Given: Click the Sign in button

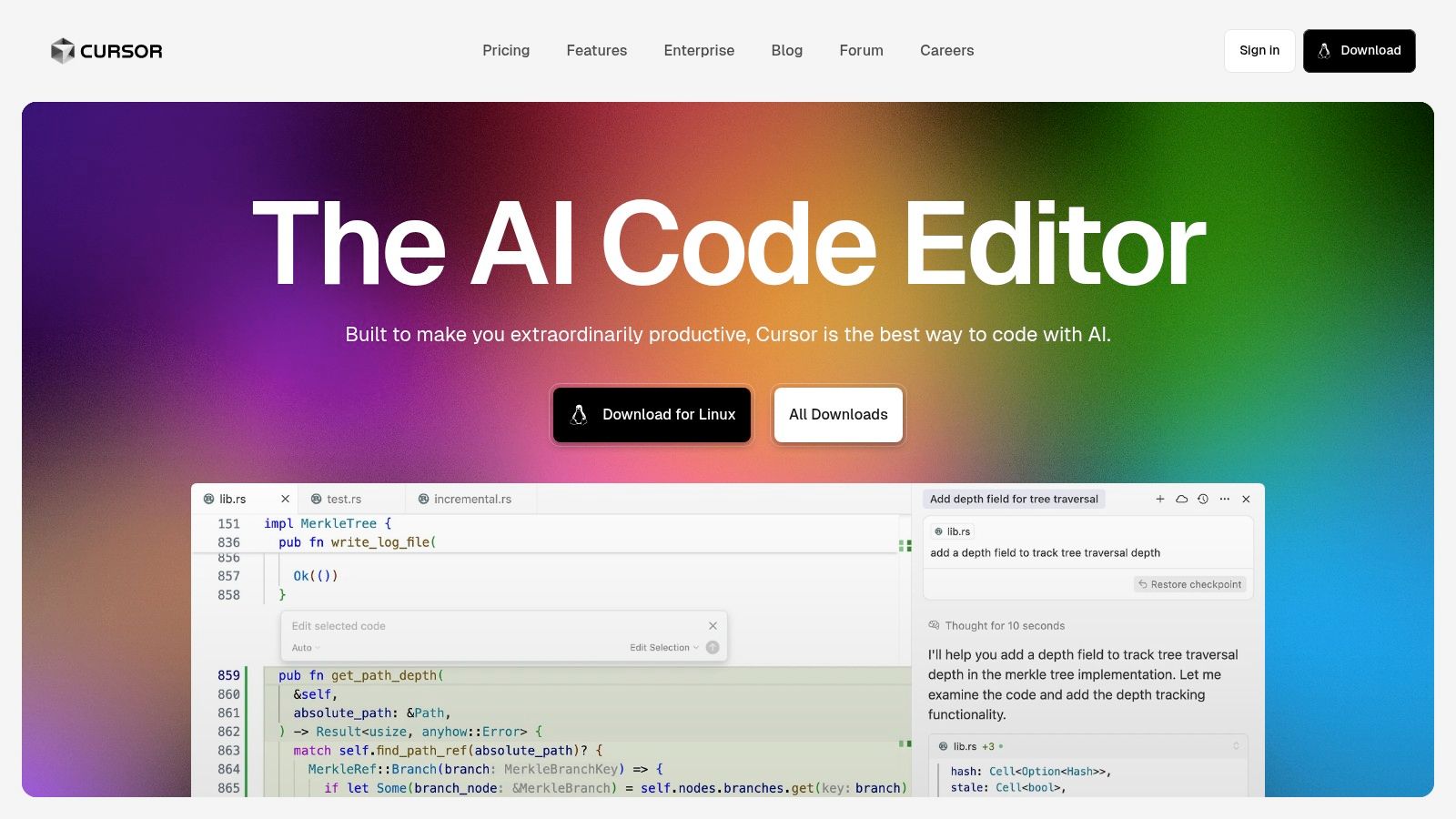Looking at the screenshot, I should [1259, 51].
